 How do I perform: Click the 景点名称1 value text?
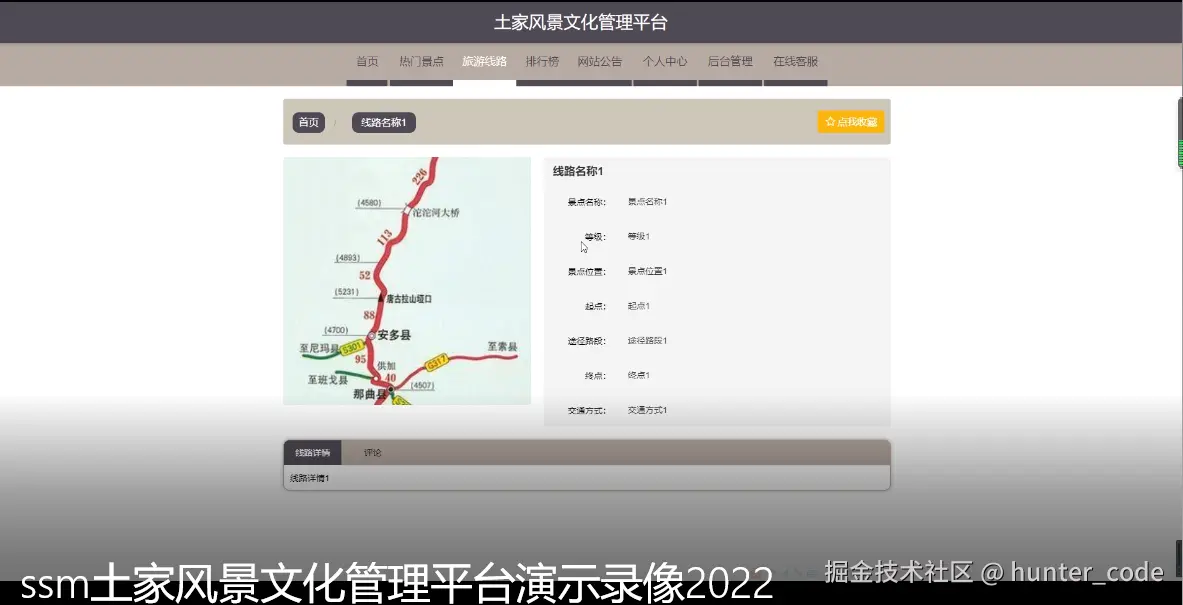(647, 202)
